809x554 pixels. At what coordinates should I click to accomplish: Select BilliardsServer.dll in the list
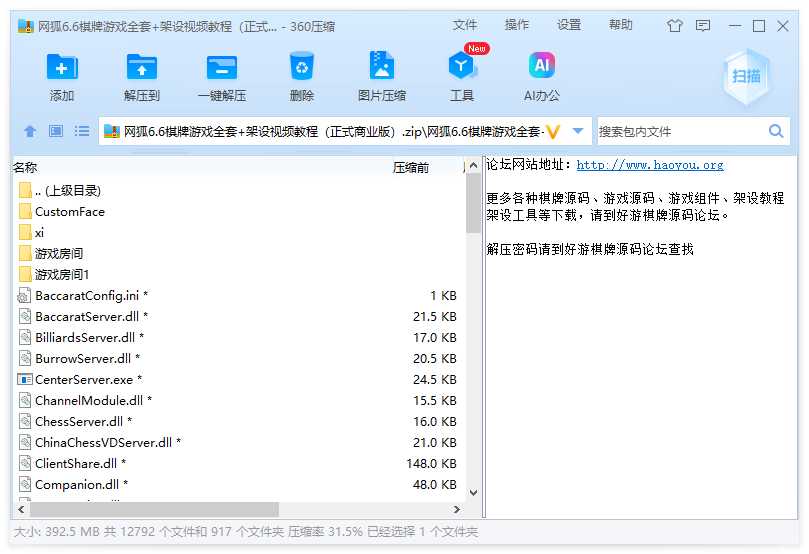(239, 338)
